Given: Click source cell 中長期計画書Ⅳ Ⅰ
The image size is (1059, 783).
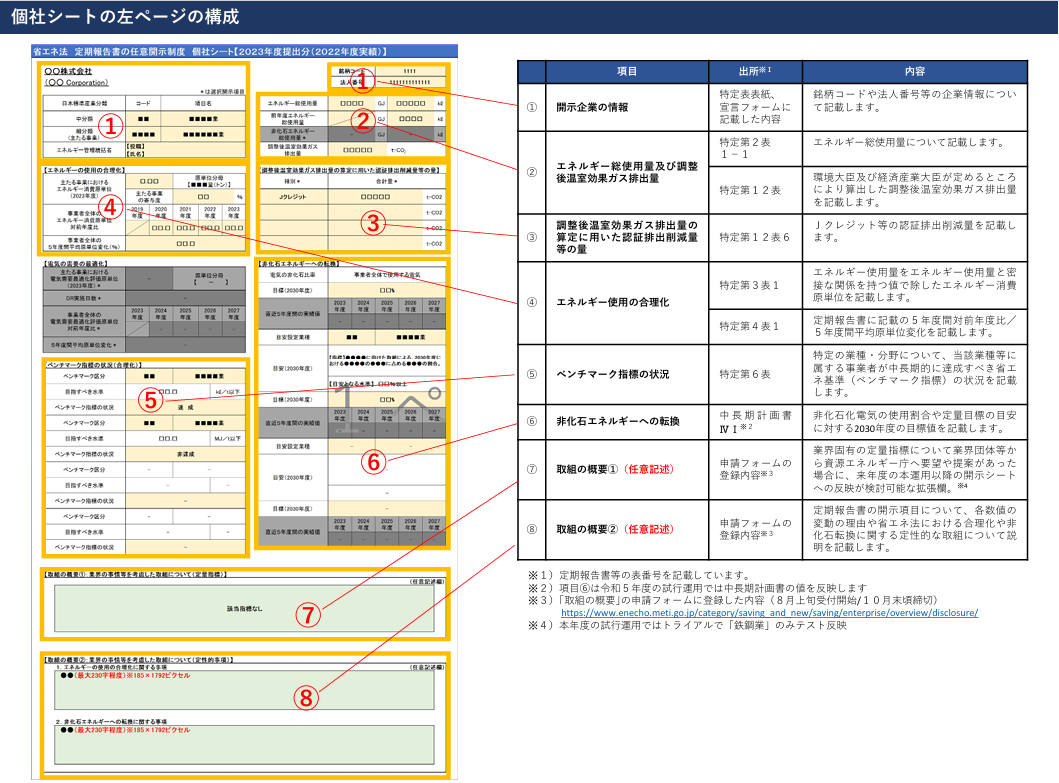Looking at the screenshot, I should [755, 421].
